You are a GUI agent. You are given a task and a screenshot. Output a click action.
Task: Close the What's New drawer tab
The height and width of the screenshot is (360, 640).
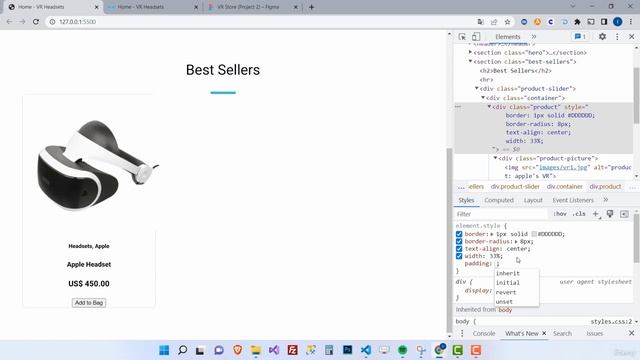(544, 333)
